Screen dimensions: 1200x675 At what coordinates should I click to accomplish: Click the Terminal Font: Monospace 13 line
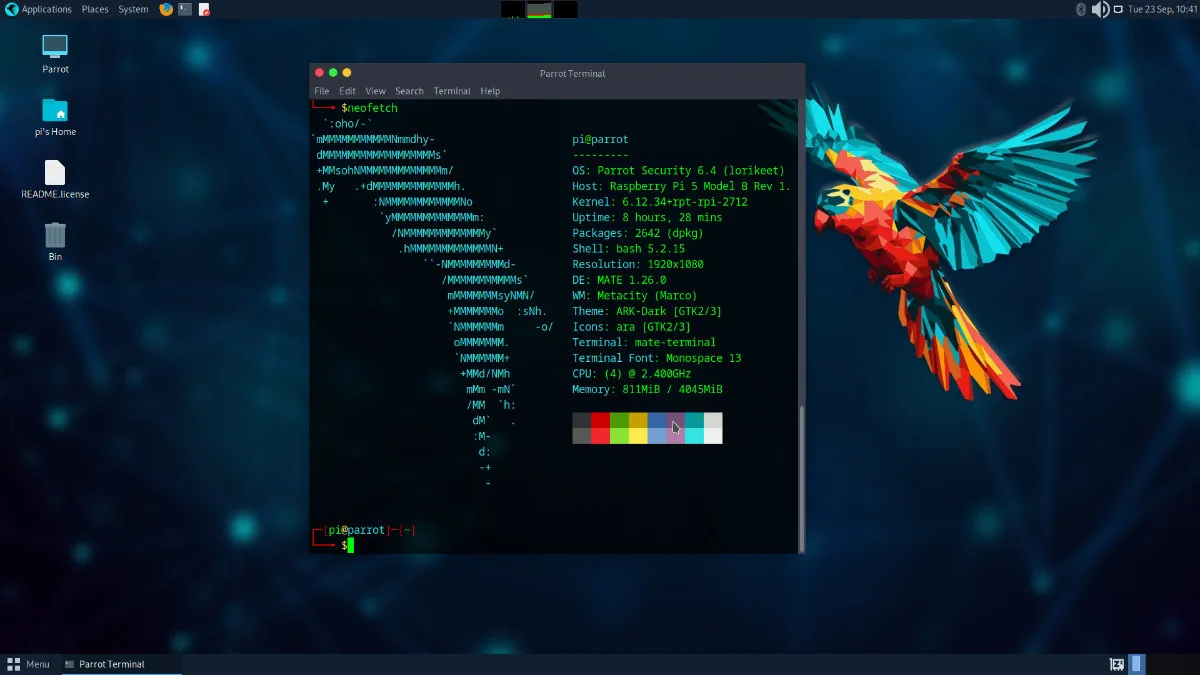click(657, 358)
